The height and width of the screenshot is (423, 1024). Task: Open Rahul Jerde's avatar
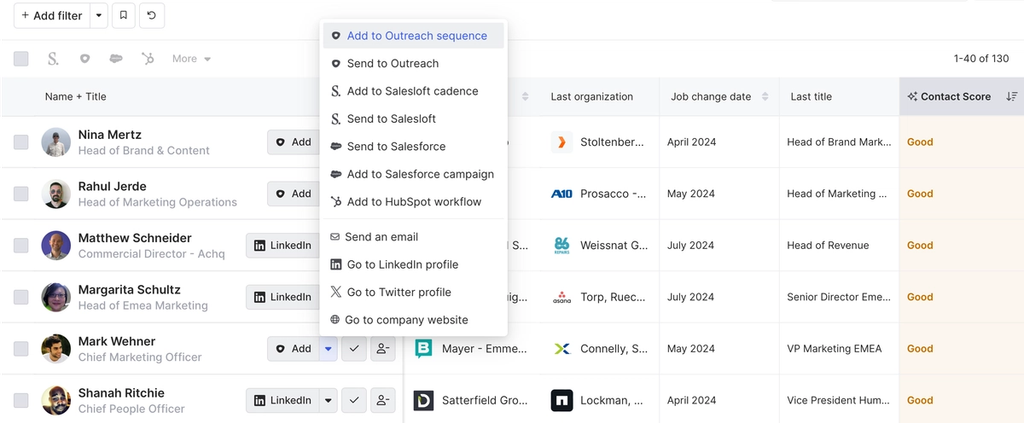point(56,194)
